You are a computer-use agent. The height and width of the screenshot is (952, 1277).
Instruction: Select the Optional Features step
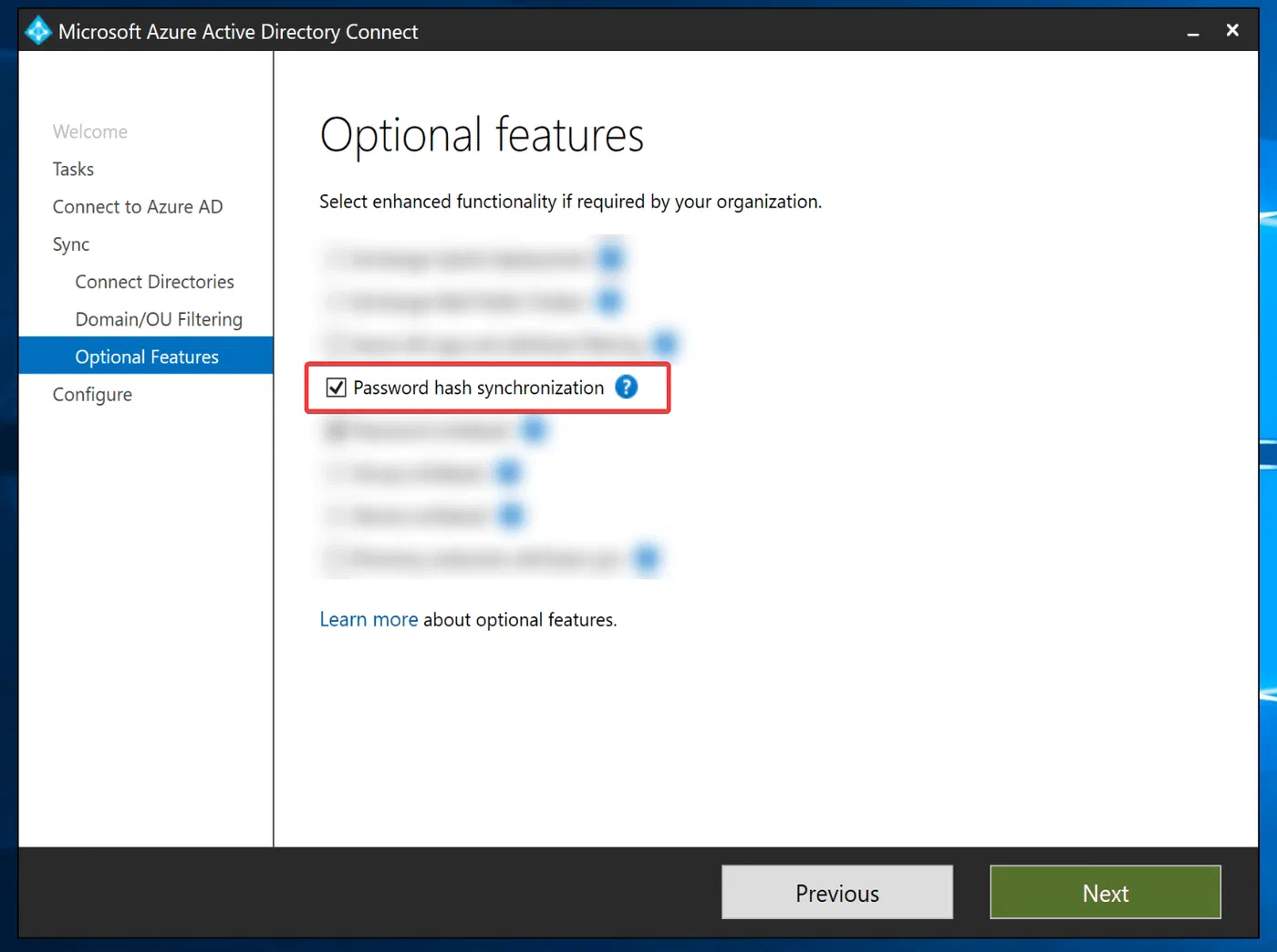coord(146,356)
